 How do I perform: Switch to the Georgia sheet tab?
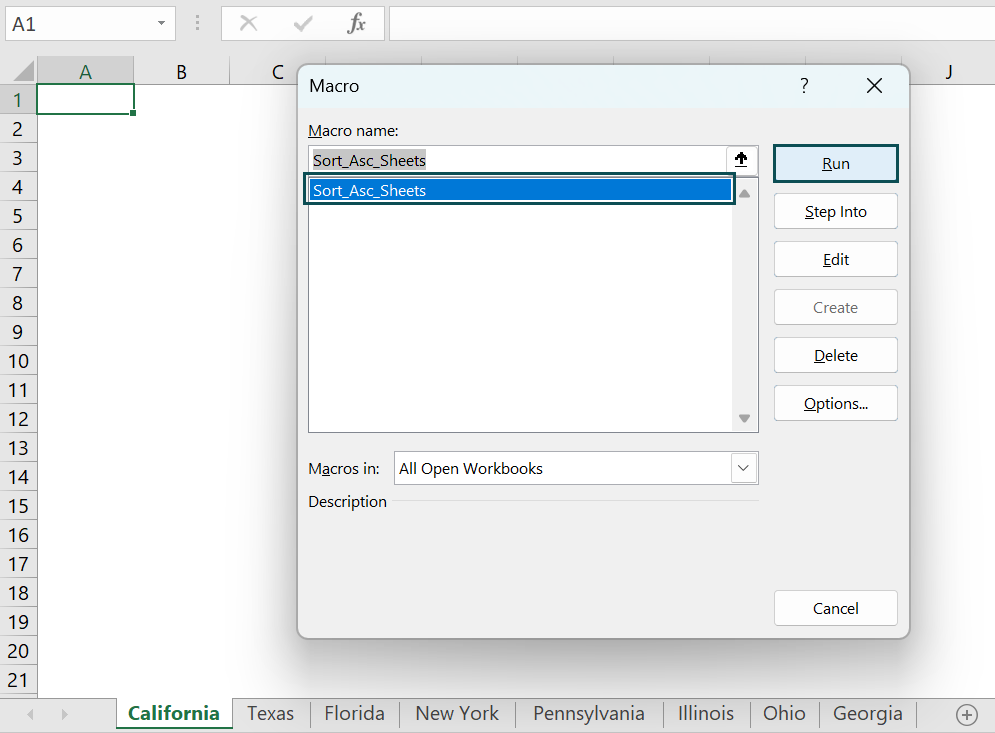coord(867,713)
